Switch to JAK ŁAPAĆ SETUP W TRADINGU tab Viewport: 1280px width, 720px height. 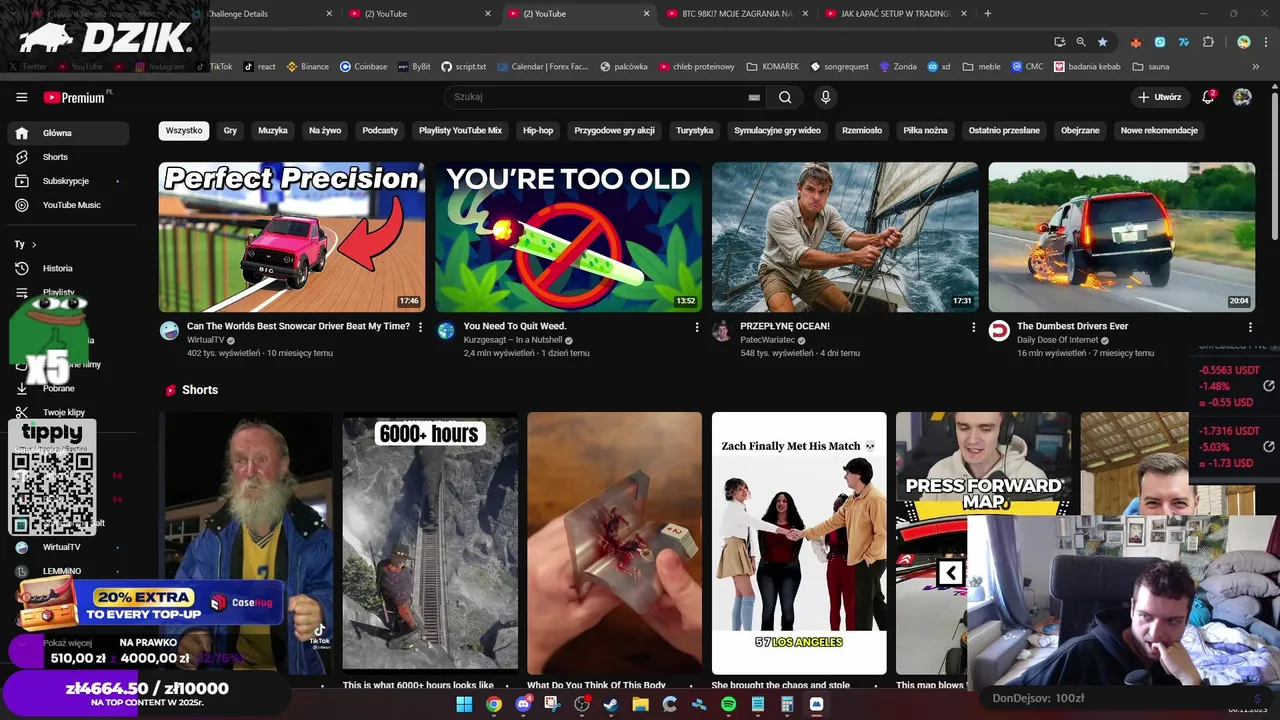point(895,14)
